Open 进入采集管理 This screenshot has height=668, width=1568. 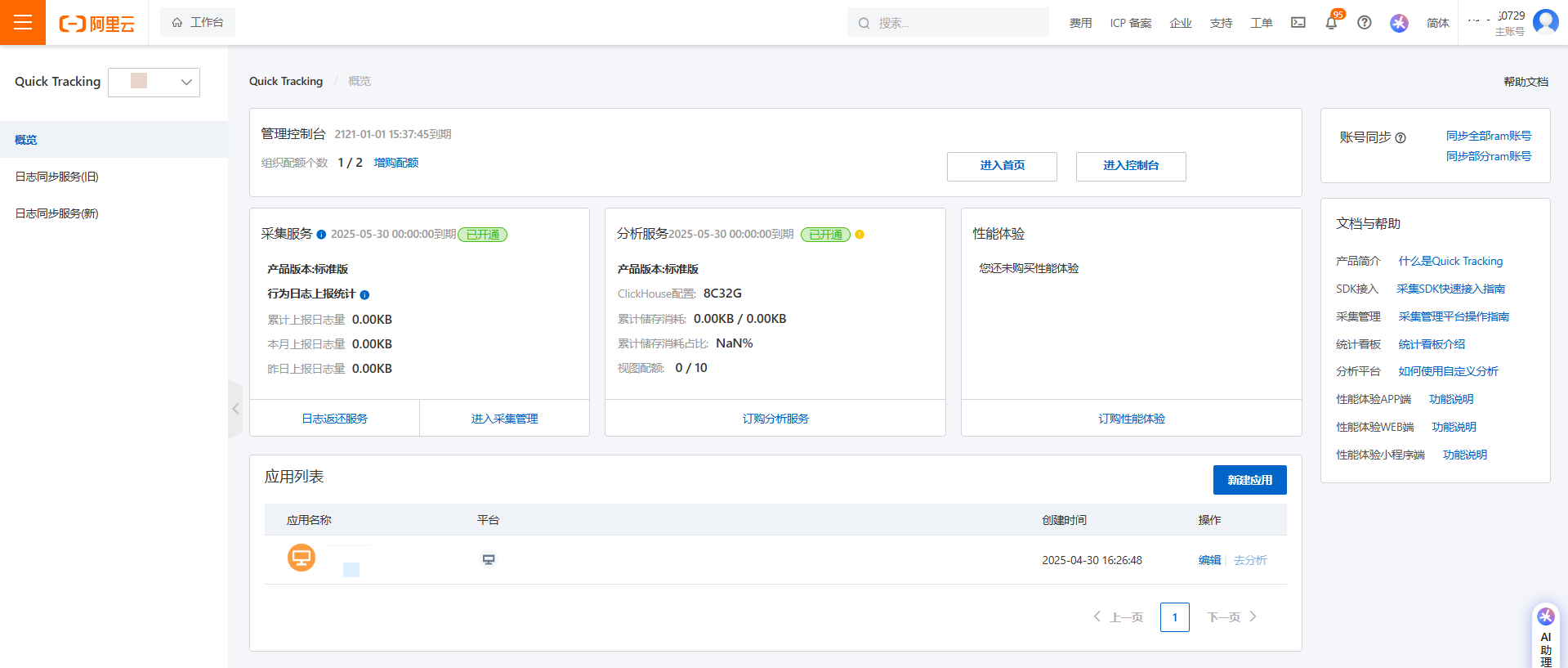(x=505, y=419)
